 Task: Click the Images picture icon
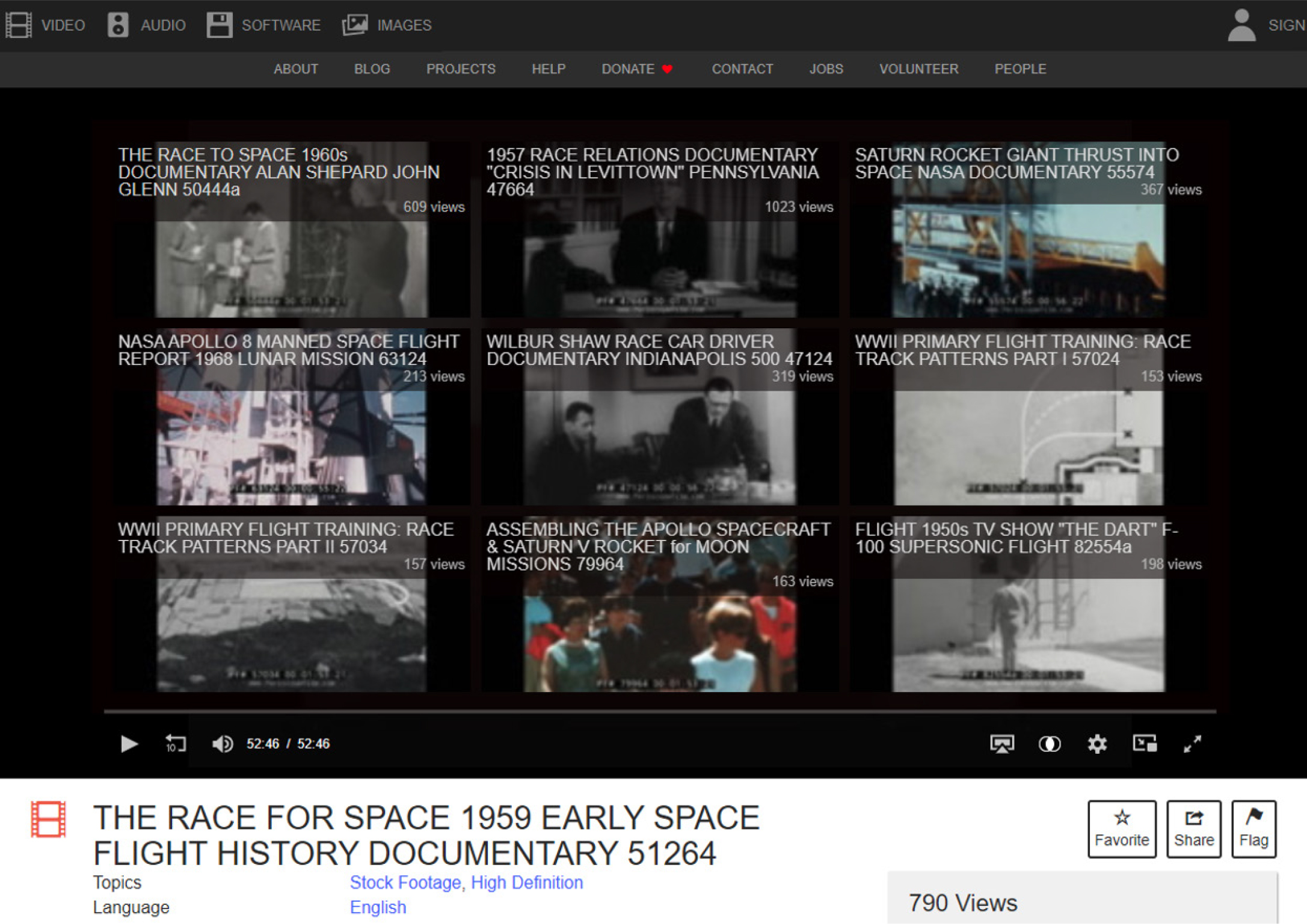(x=355, y=25)
